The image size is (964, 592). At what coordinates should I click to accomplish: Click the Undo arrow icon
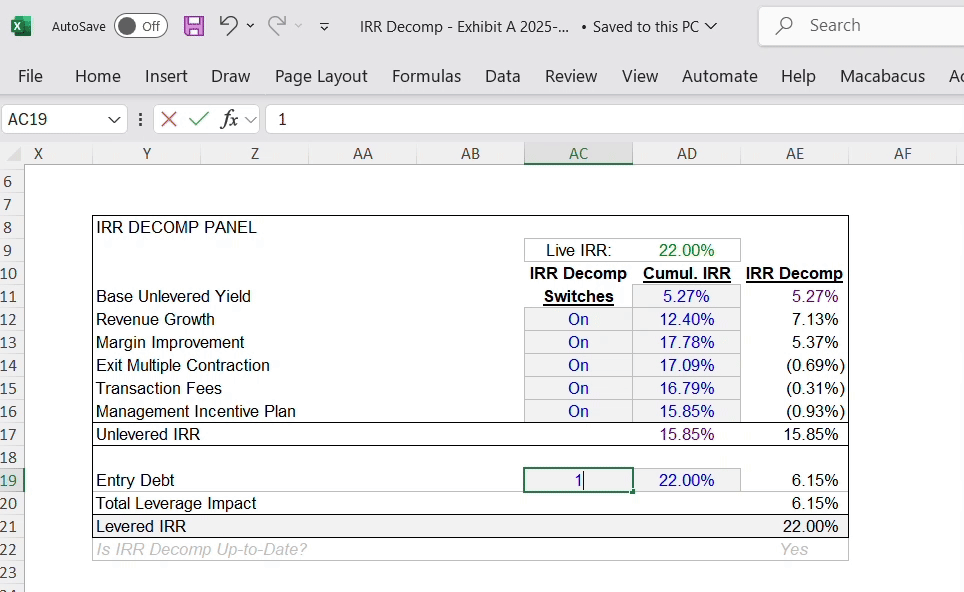[228, 26]
